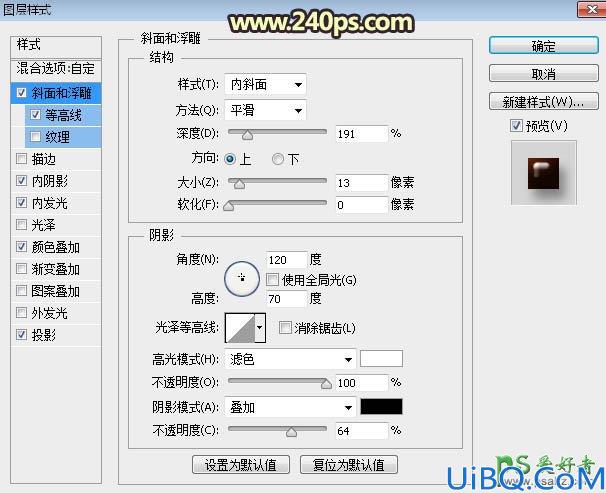This screenshot has width=606, height=493.
Task: Select direction 上 radio button
Action: [230, 159]
